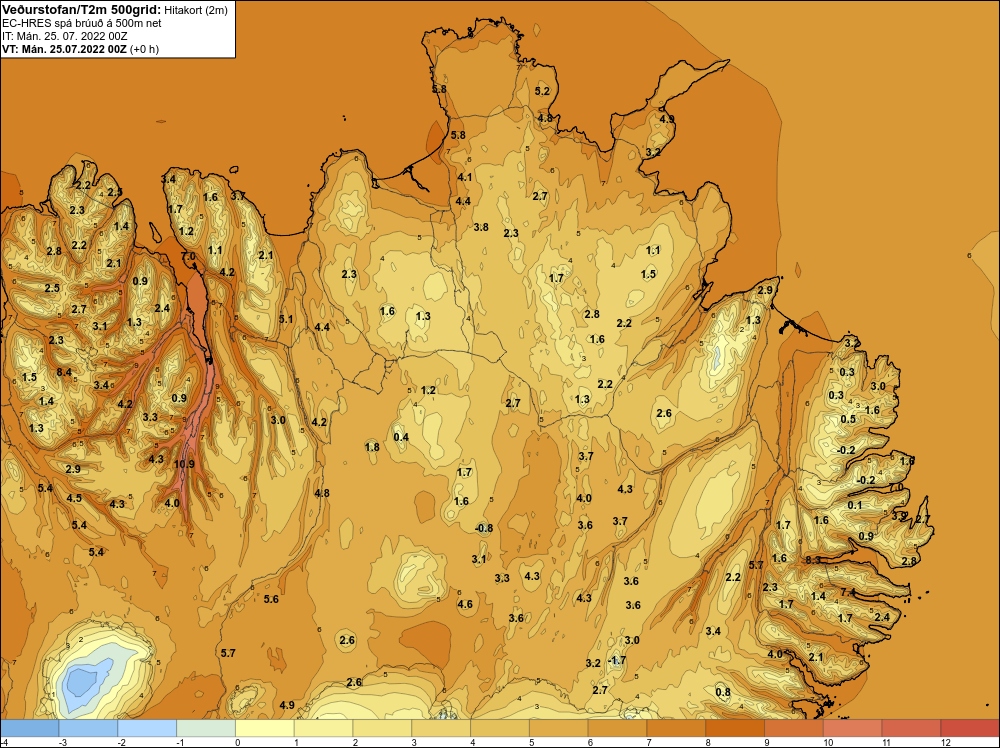
Task: Click the dark red legend swatch after 12
Action: [969, 728]
